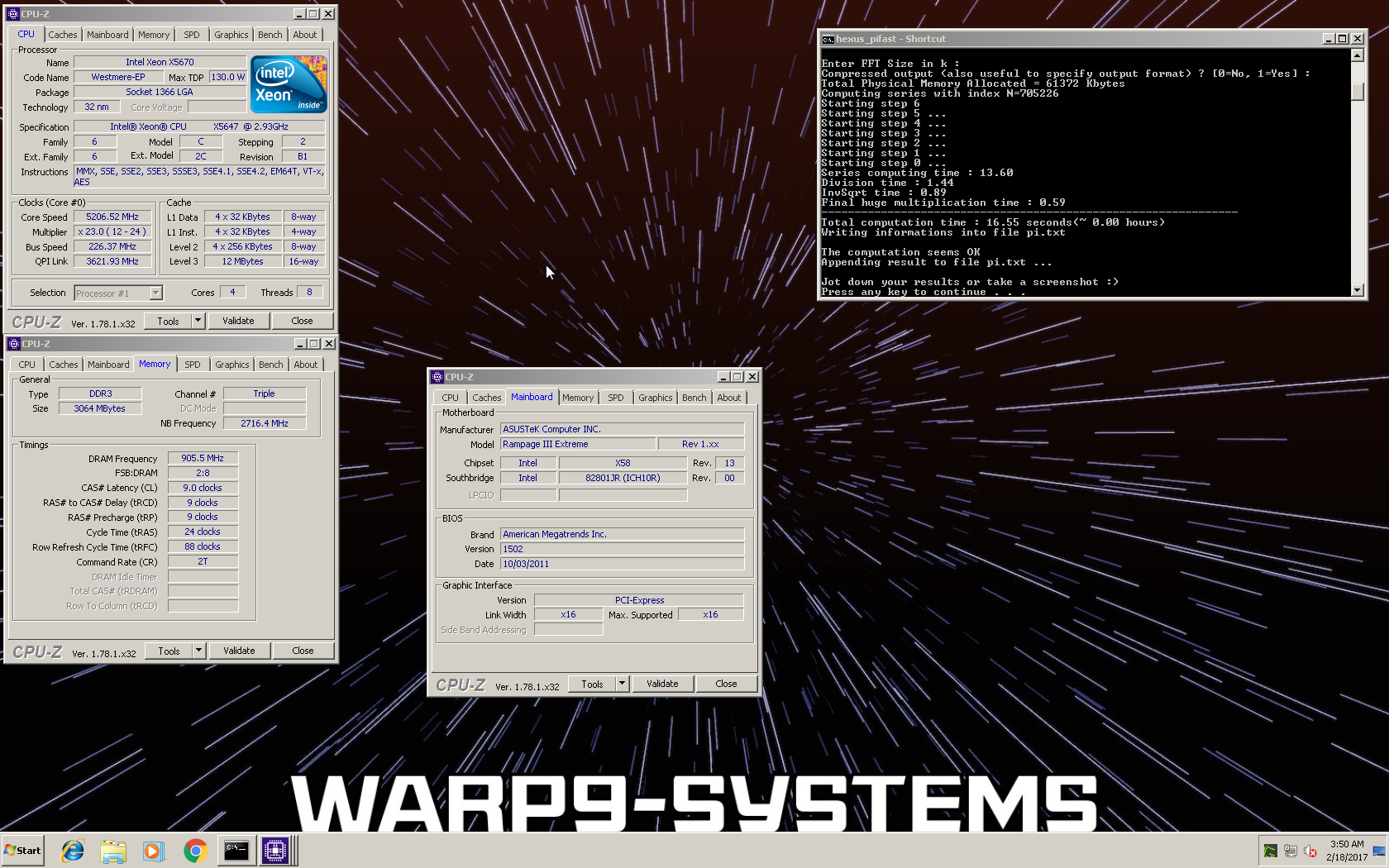Open the SPD tab in top CPU-Z window

pos(192,35)
